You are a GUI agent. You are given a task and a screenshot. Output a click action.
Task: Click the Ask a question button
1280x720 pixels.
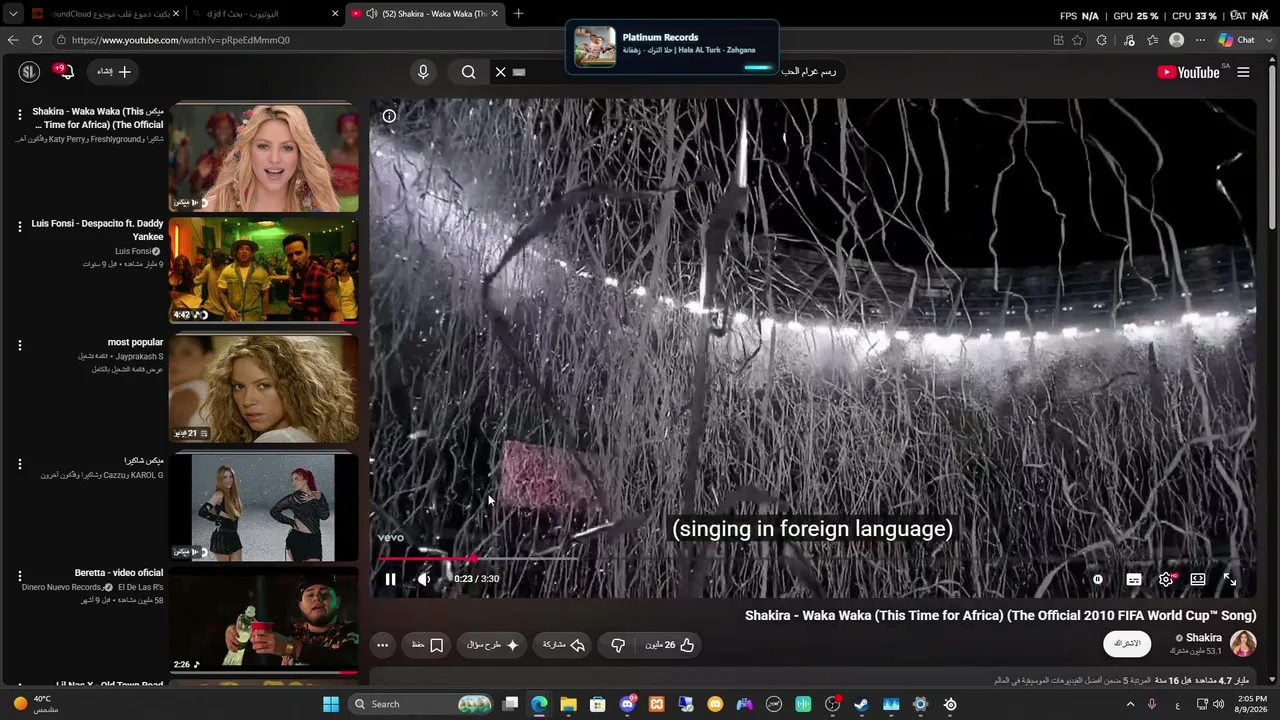pyautogui.click(x=493, y=645)
